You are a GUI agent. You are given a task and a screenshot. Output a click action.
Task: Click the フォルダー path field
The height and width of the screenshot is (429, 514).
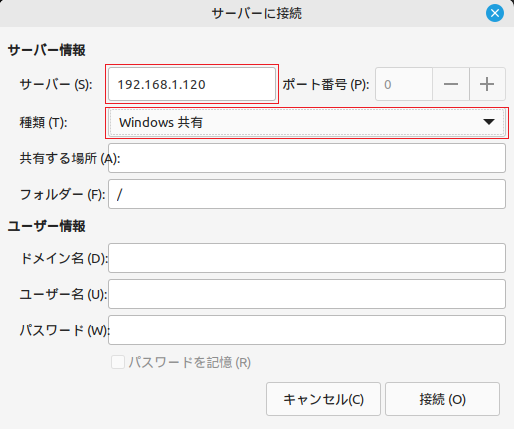pos(307,194)
